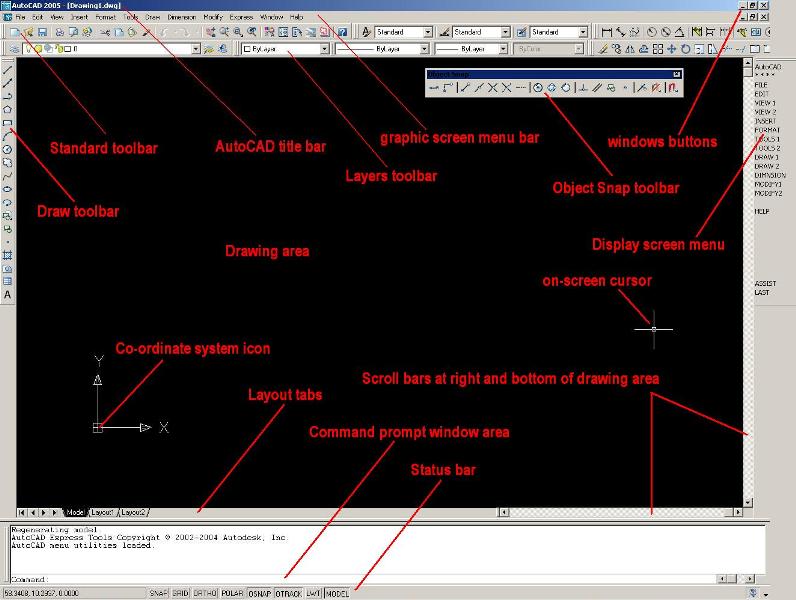Expand the layer list dropdown

(x=196, y=49)
